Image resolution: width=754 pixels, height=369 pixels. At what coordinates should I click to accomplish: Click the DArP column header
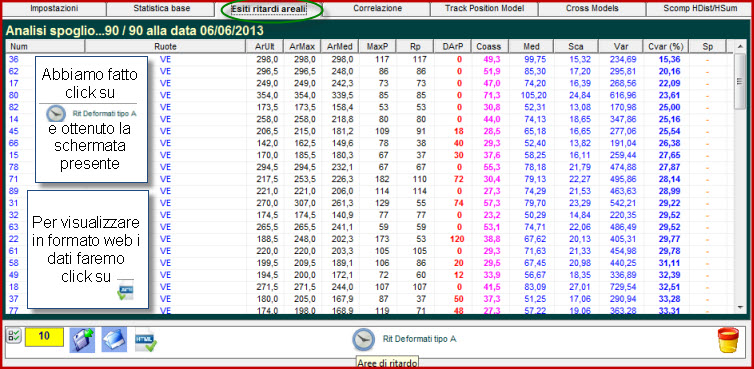coord(452,47)
